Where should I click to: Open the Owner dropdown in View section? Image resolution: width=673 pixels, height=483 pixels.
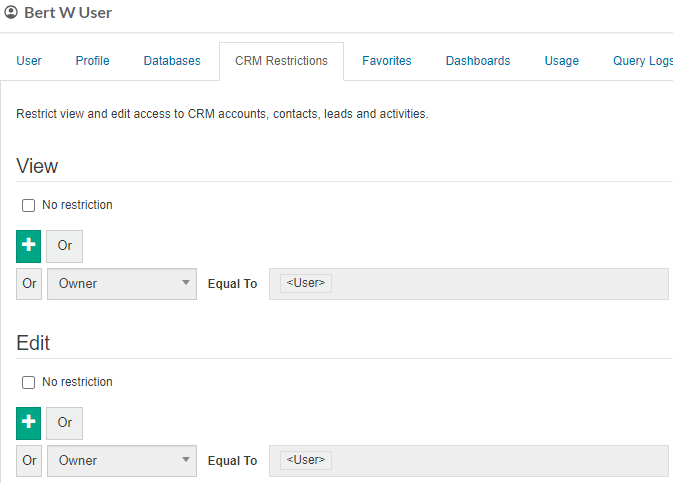pos(122,284)
